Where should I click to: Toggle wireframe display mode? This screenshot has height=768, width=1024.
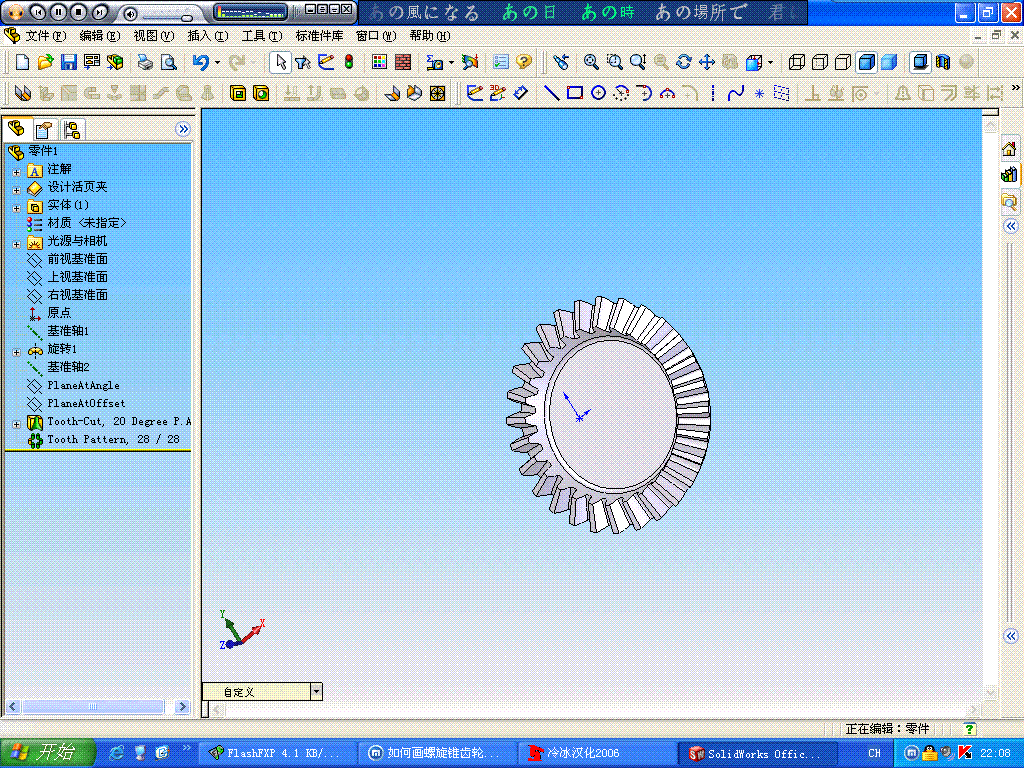[x=796, y=62]
